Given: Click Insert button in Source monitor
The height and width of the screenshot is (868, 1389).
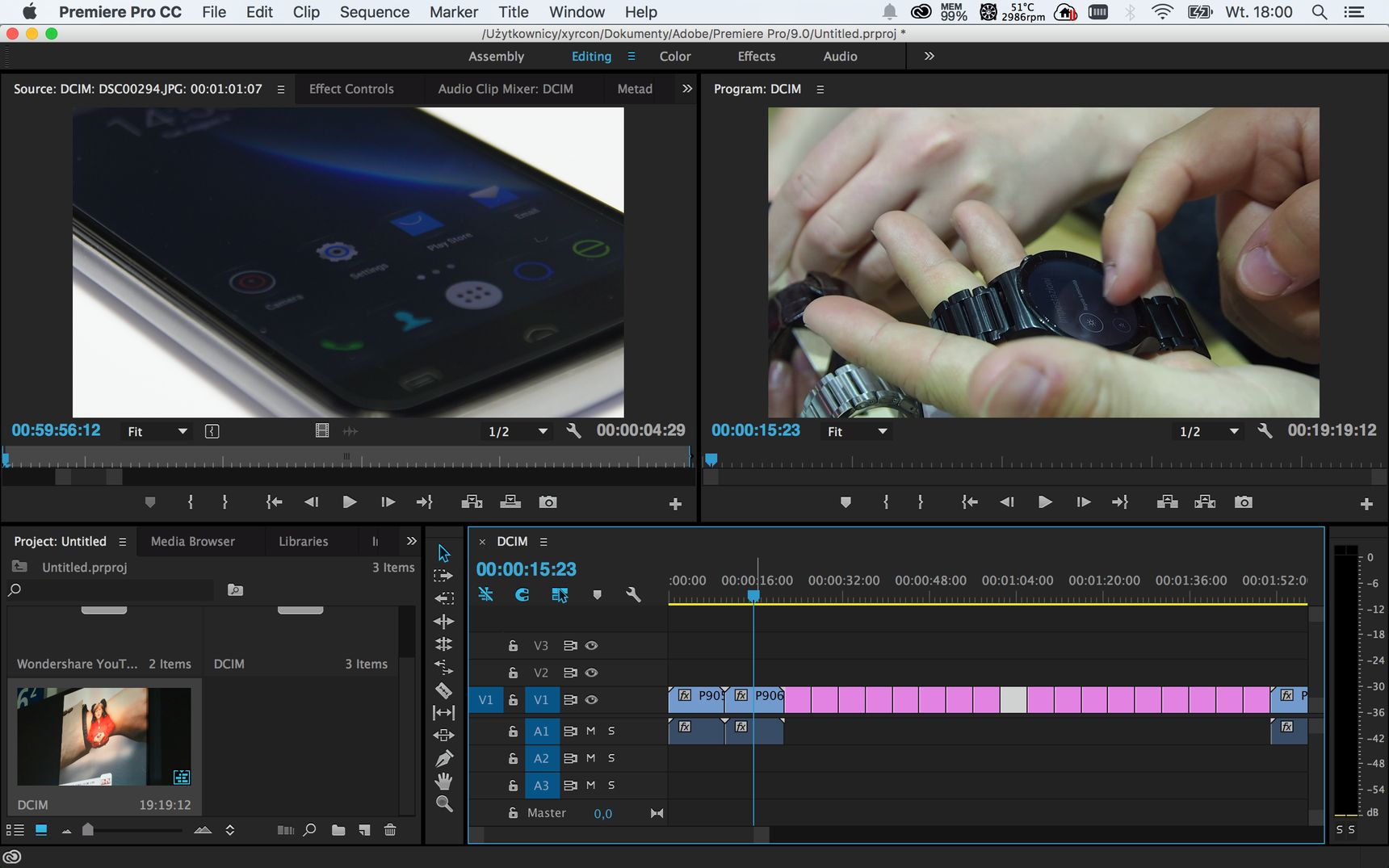Looking at the screenshot, I should [x=472, y=502].
